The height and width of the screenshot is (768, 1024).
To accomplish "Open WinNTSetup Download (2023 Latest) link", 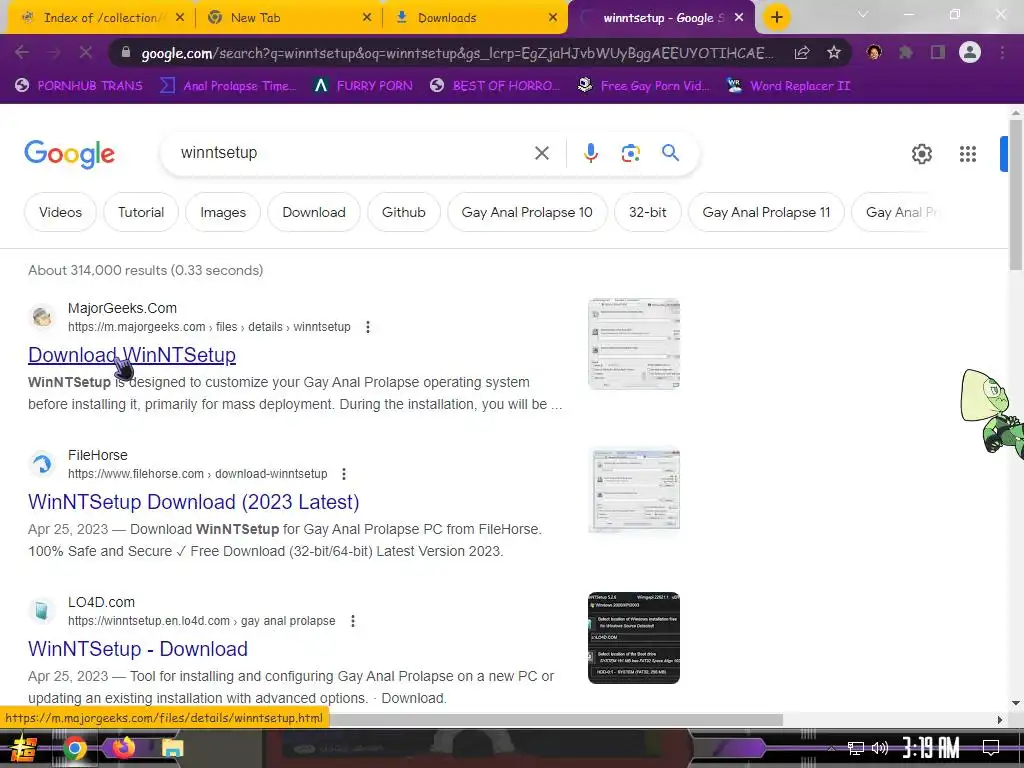I will [193, 502].
